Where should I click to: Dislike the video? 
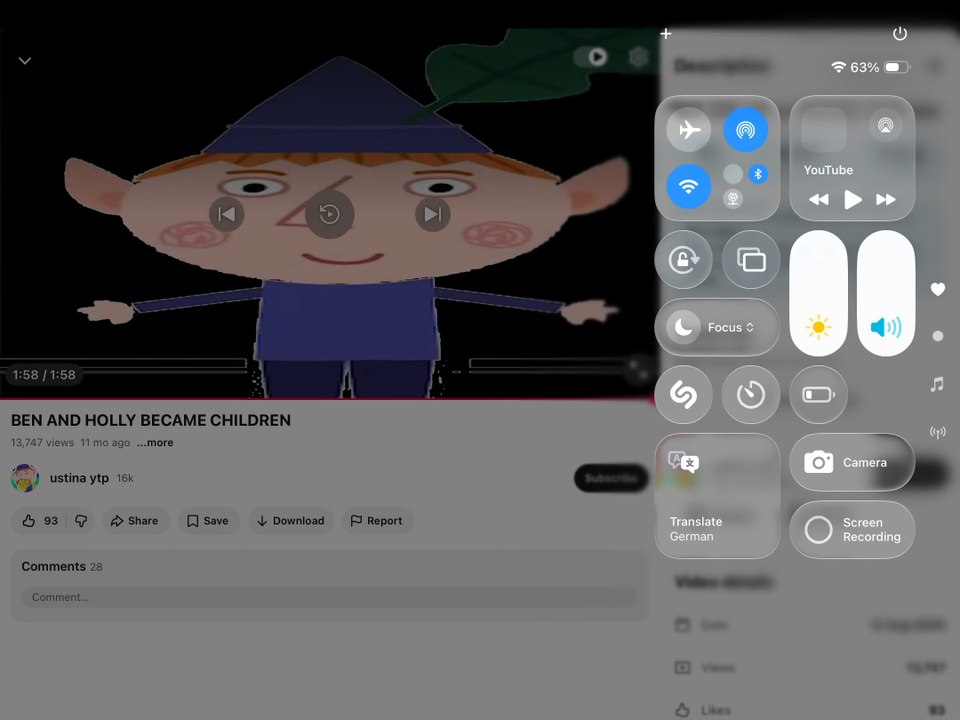81,521
